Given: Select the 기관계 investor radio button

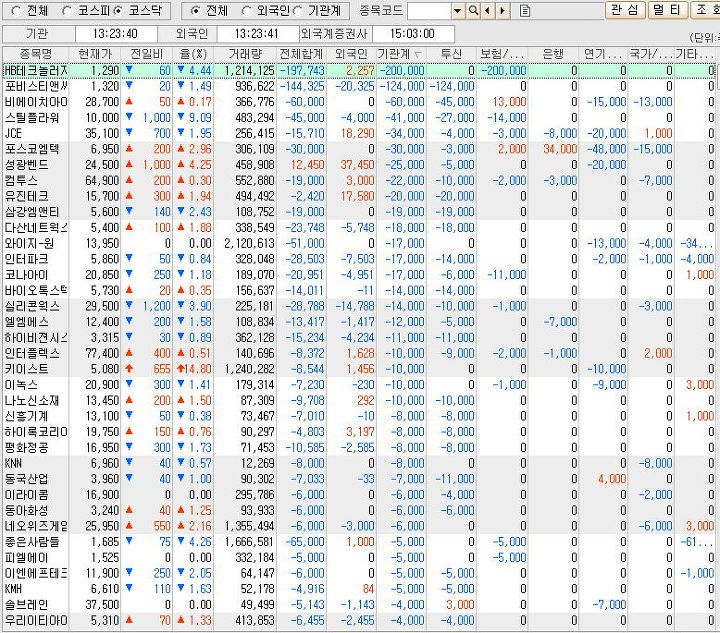Looking at the screenshot, I should coord(297,11).
